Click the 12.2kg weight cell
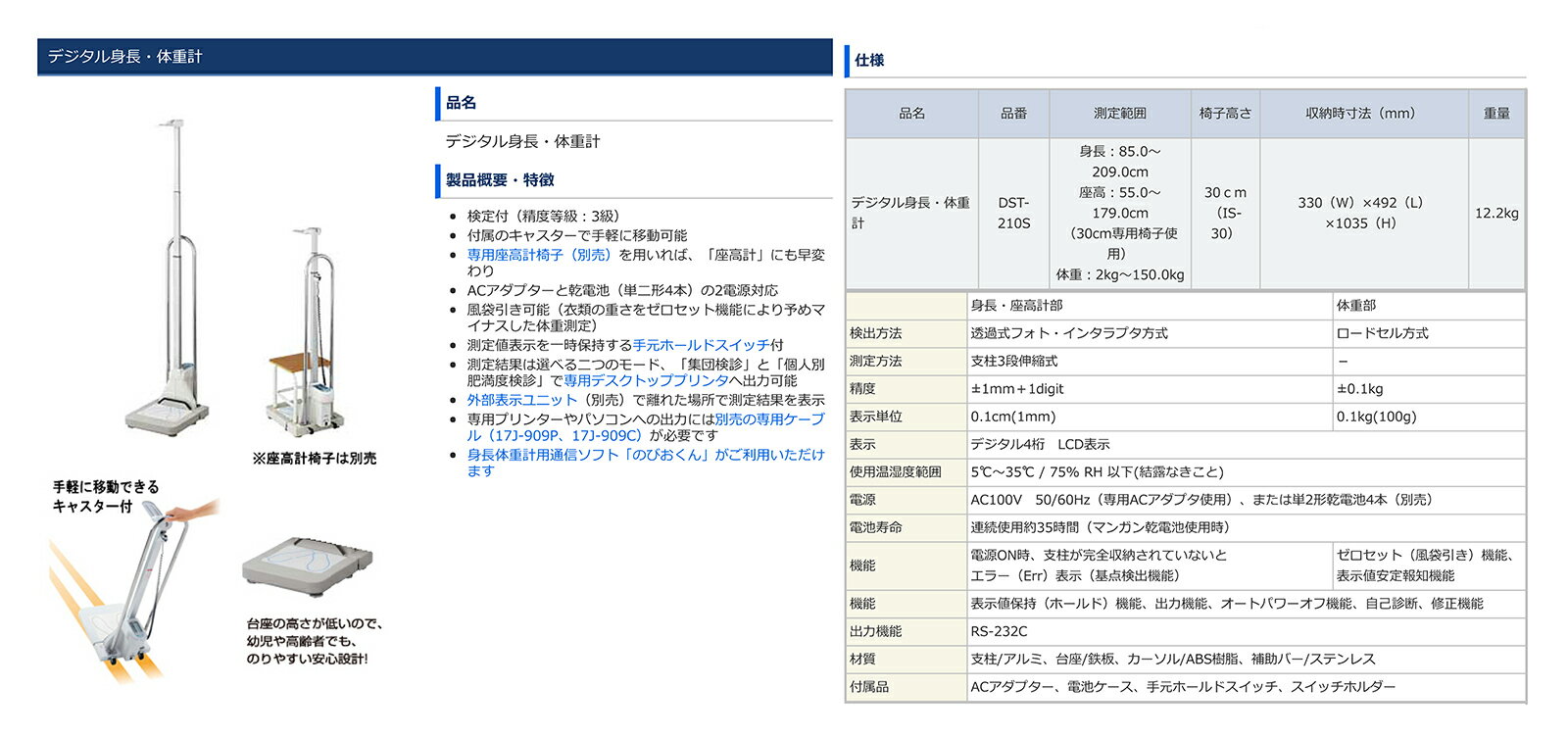This screenshot has height=737, width=1568. (x=1495, y=213)
